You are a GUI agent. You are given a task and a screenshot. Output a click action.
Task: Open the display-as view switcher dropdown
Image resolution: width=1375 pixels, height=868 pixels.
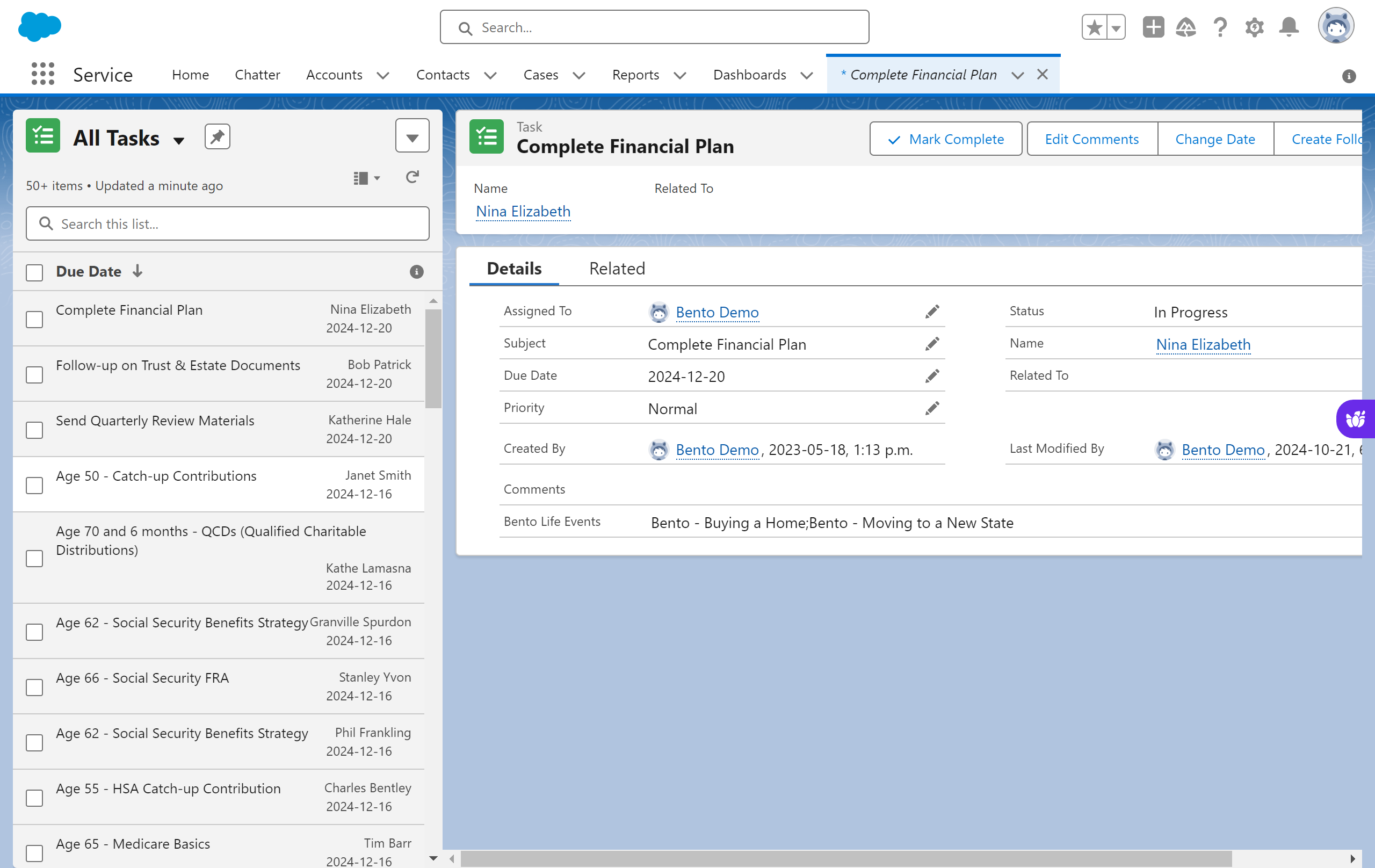tap(367, 178)
